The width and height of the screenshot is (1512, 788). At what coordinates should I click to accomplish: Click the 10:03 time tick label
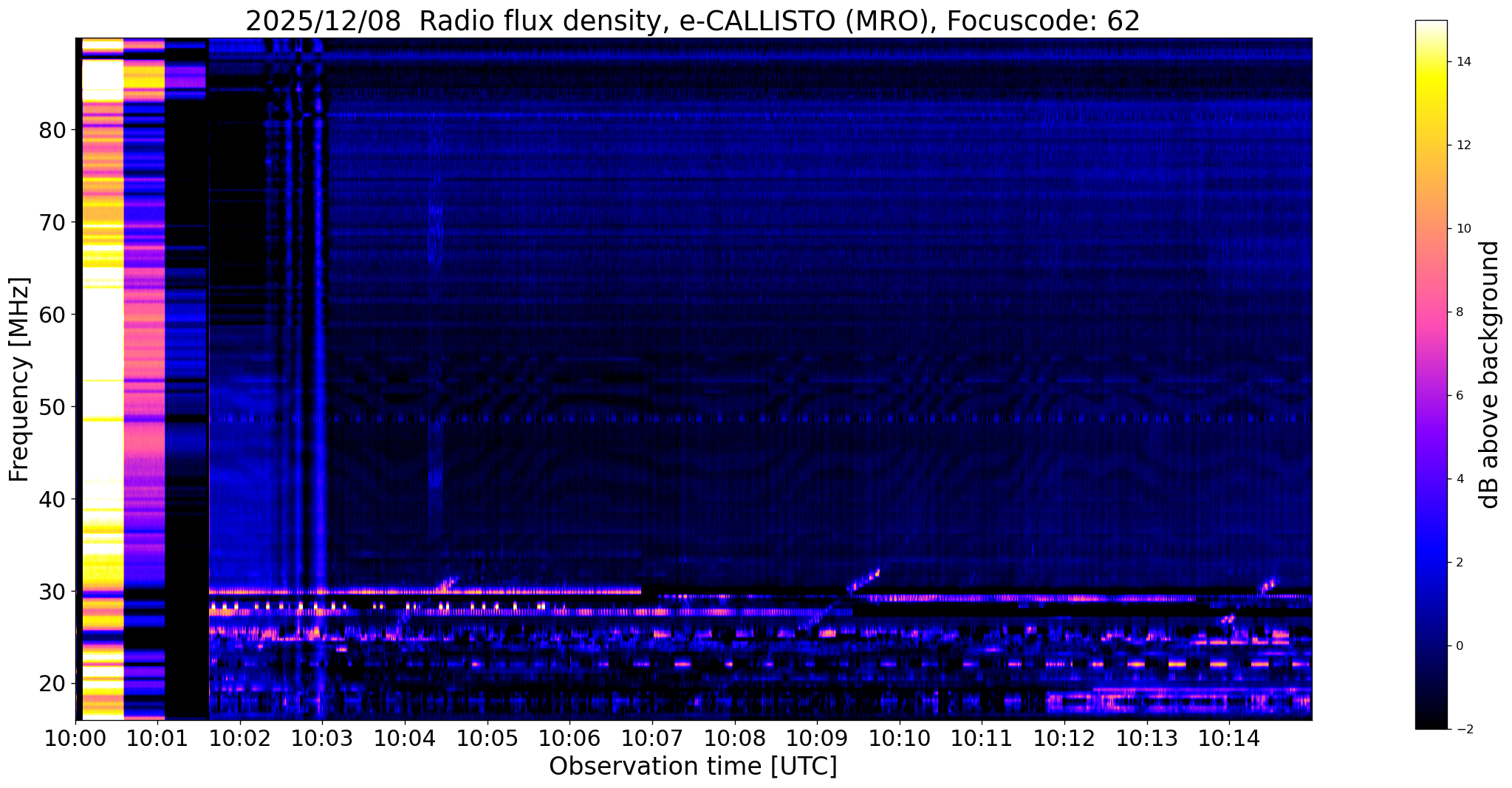pyautogui.click(x=323, y=738)
